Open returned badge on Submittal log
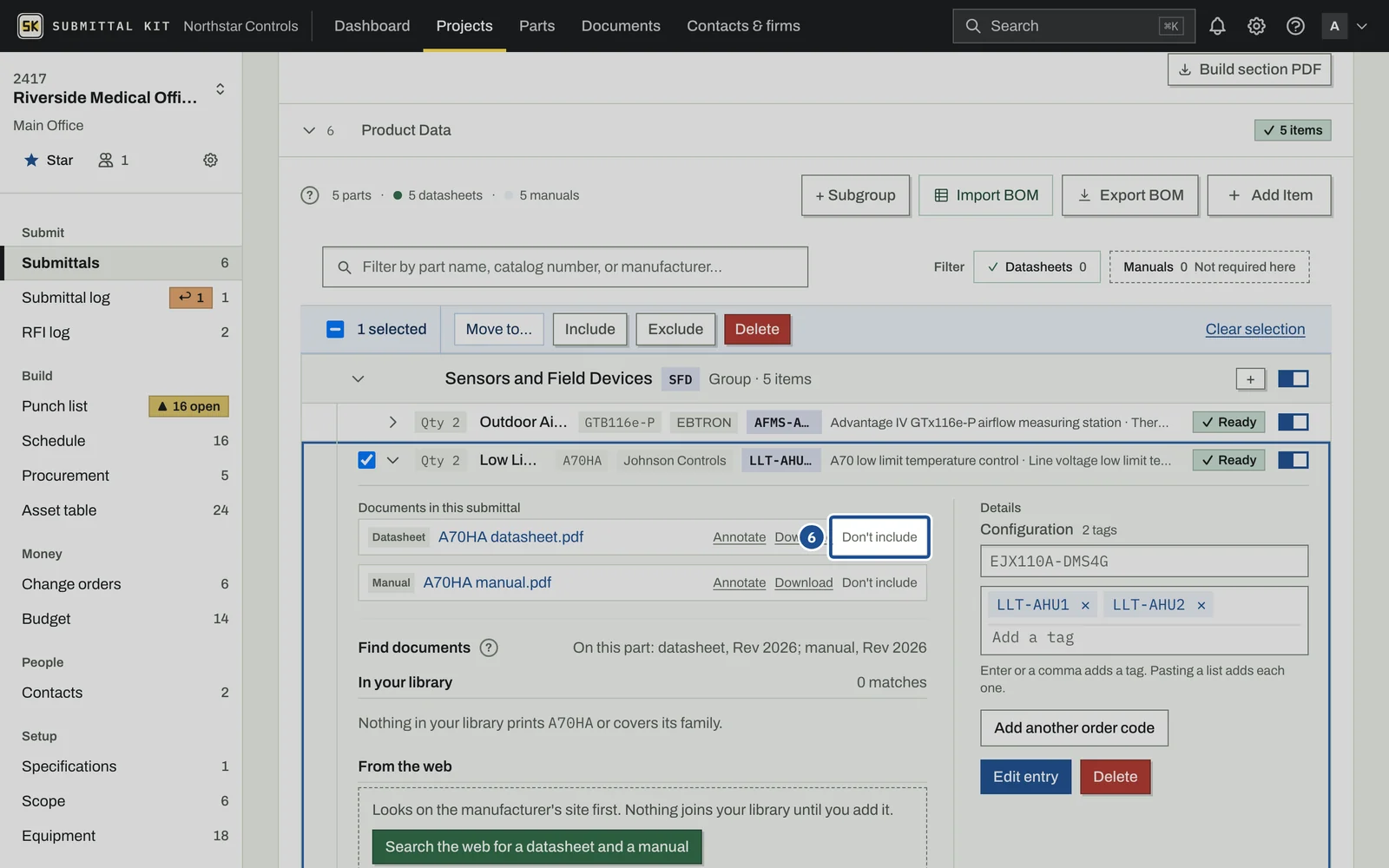 pos(191,298)
